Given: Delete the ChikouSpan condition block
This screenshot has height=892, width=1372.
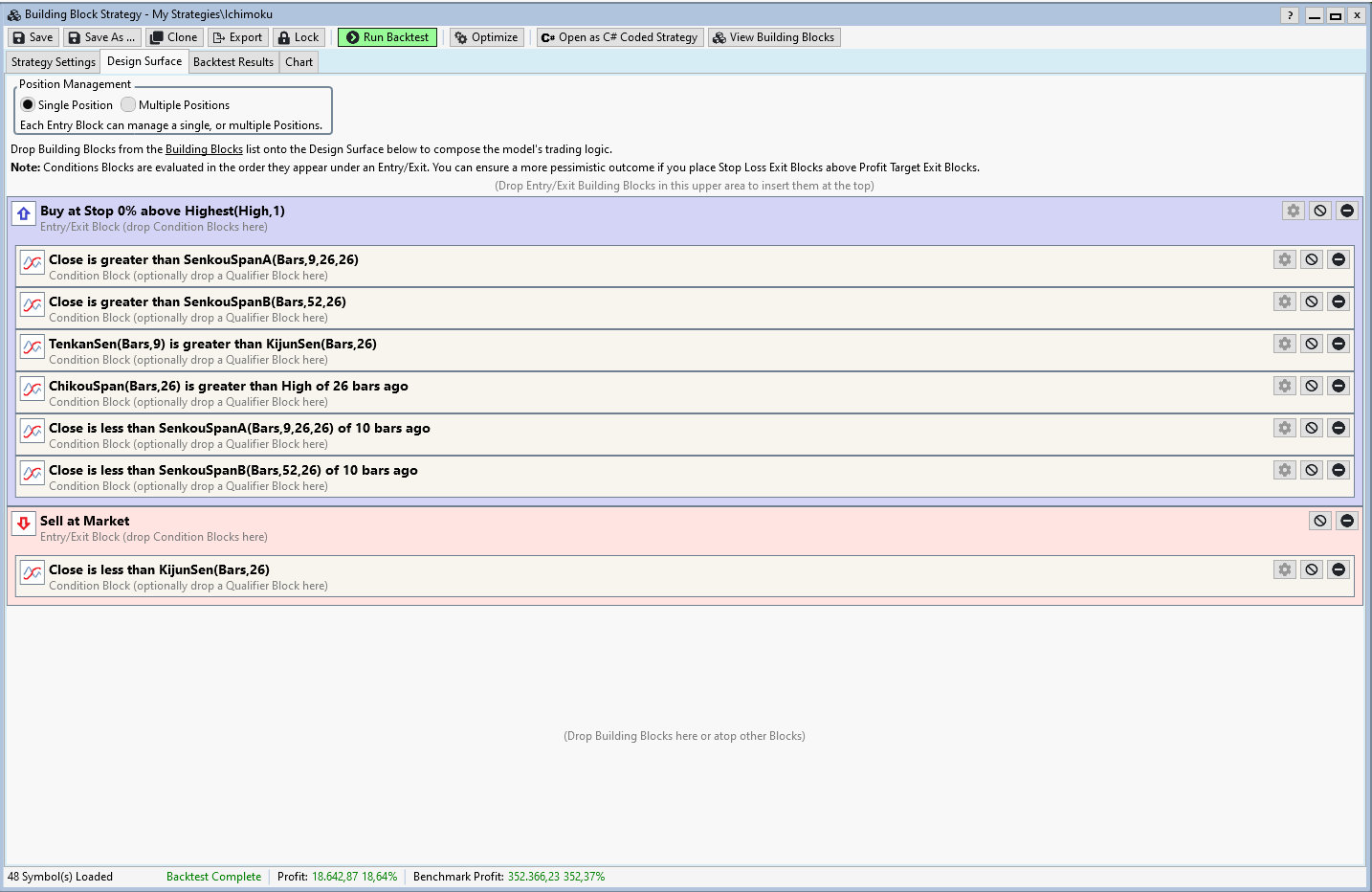Looking at the screenshot, I should [x=1338, y=386].
